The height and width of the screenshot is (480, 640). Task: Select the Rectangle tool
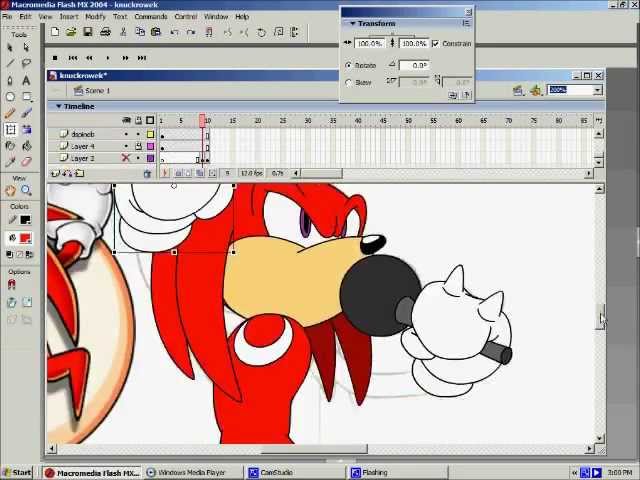[x=27, y=97]
